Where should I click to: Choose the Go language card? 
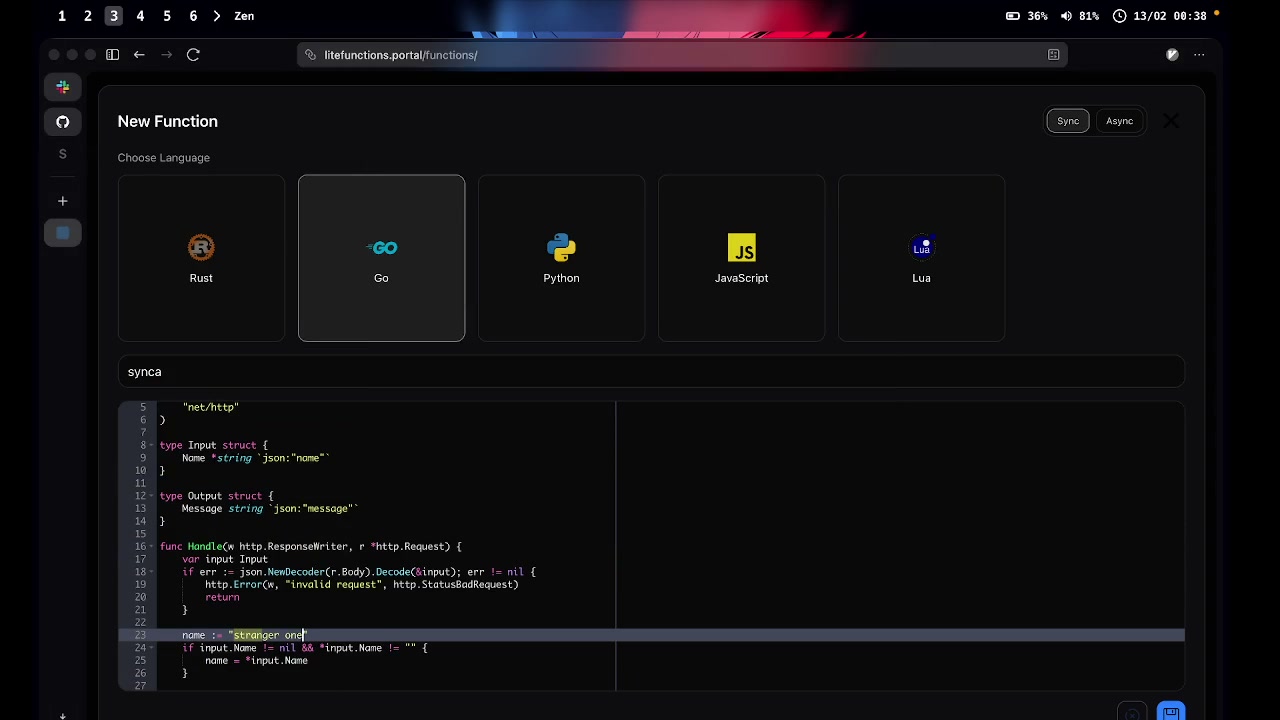click(x=381, y=258)
